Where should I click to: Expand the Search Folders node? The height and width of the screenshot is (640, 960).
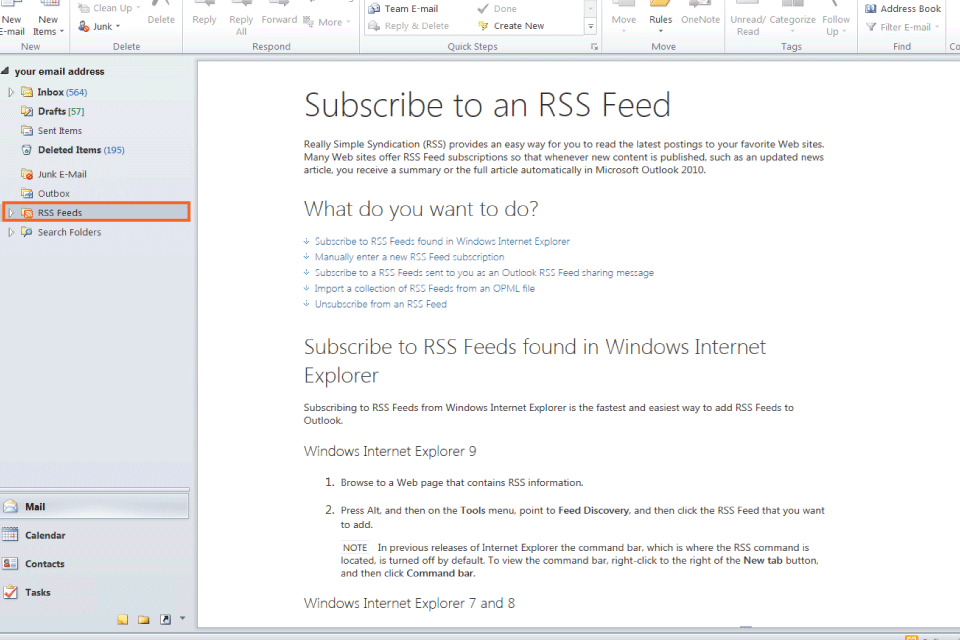[x=11, y=232]
